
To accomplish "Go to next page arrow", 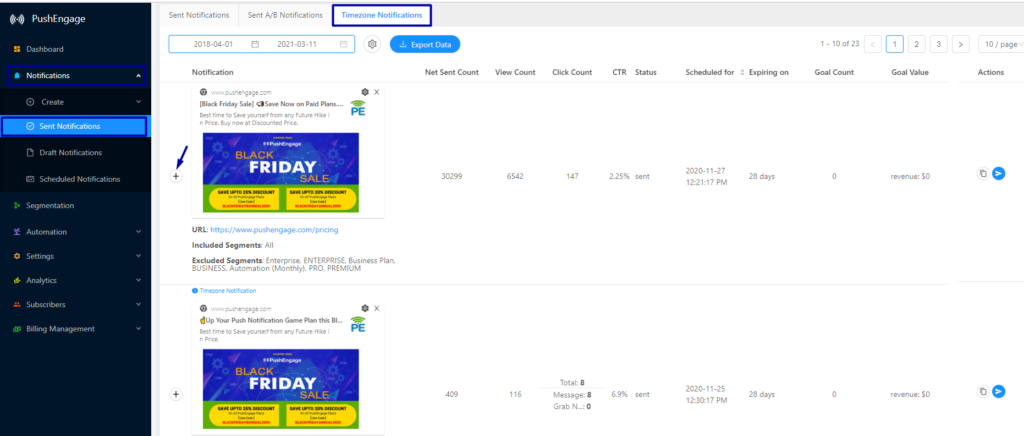I will 960,44.
